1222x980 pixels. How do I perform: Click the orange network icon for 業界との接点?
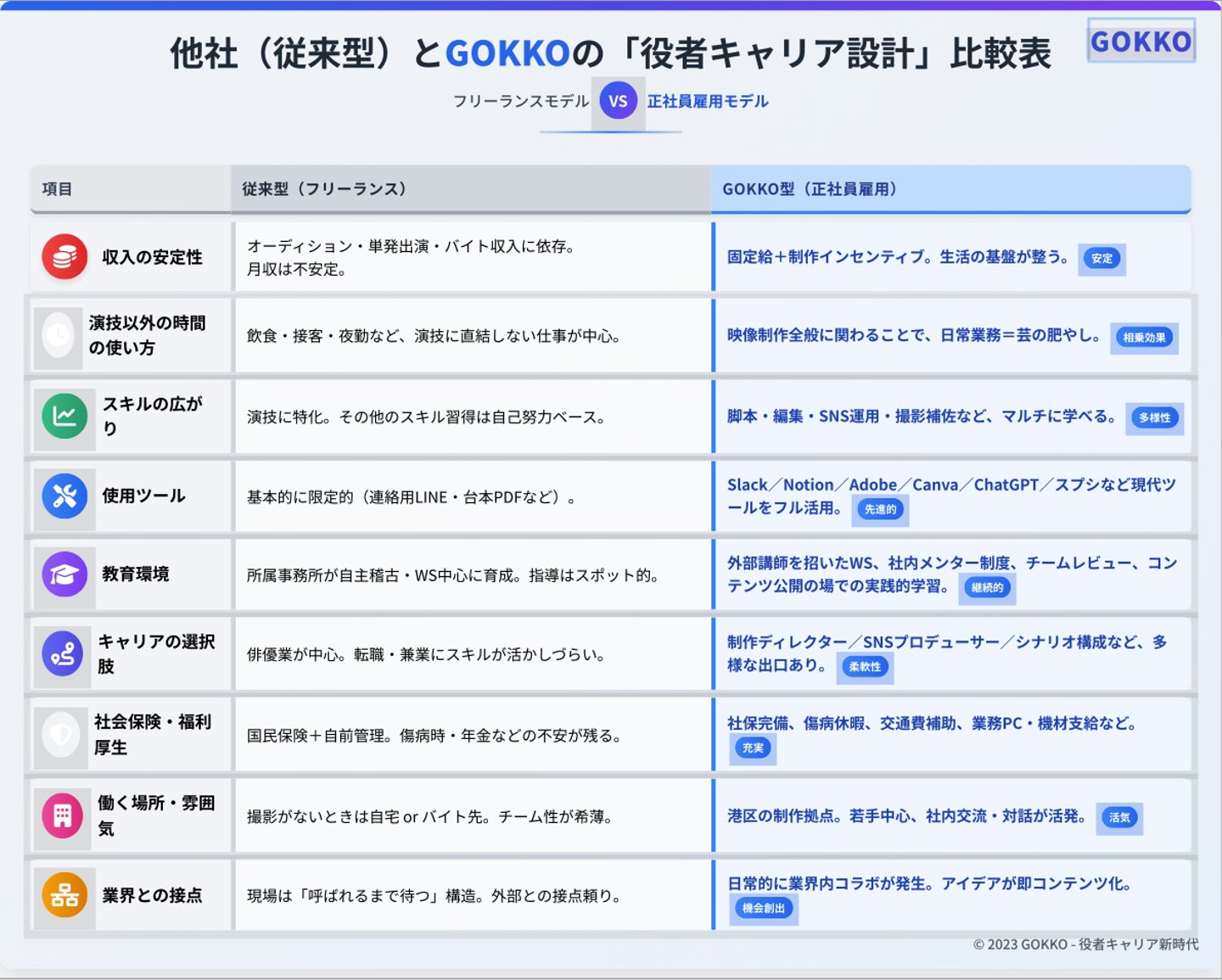coord(64,895)
